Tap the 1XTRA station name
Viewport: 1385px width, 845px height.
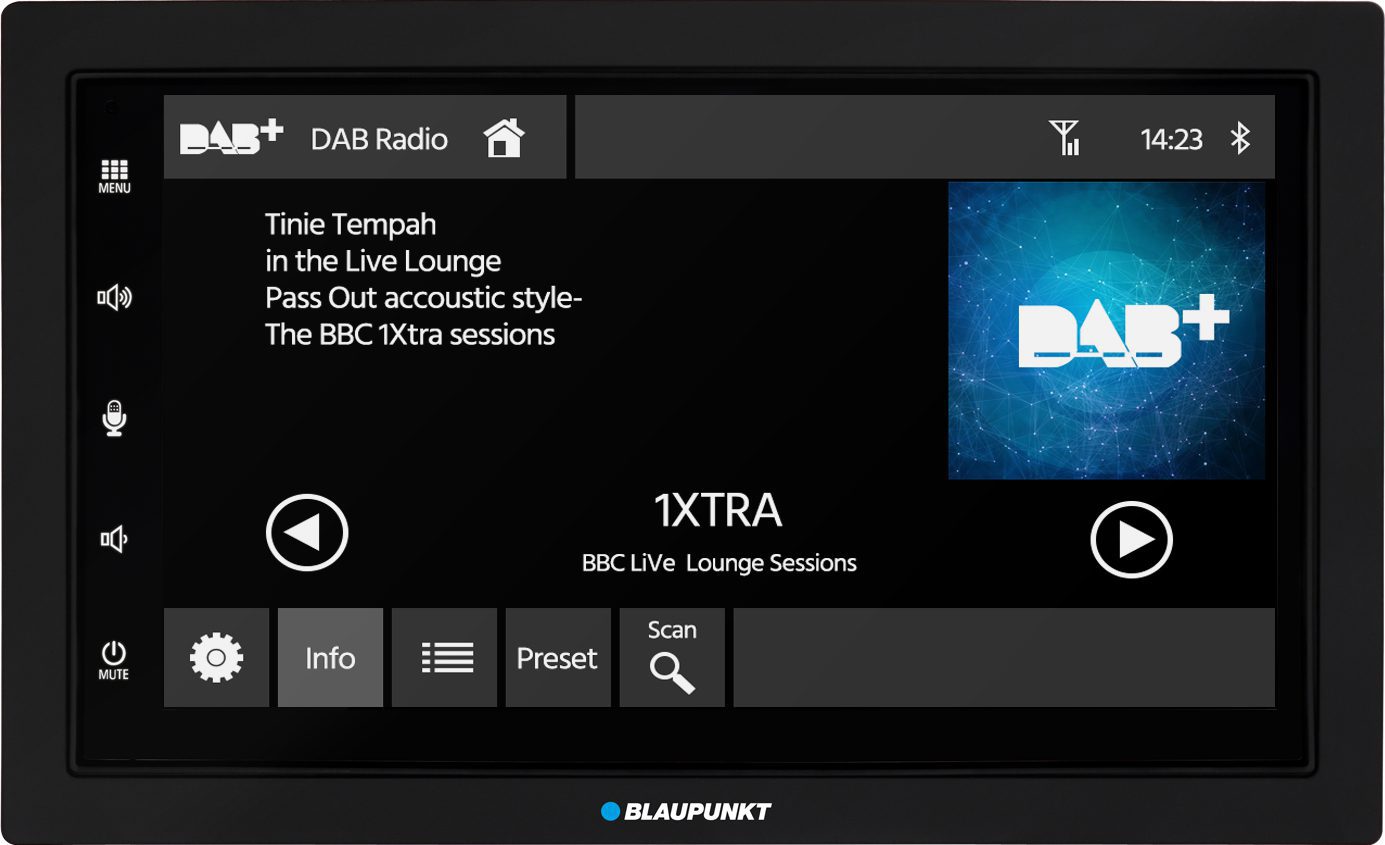point(719,510)
